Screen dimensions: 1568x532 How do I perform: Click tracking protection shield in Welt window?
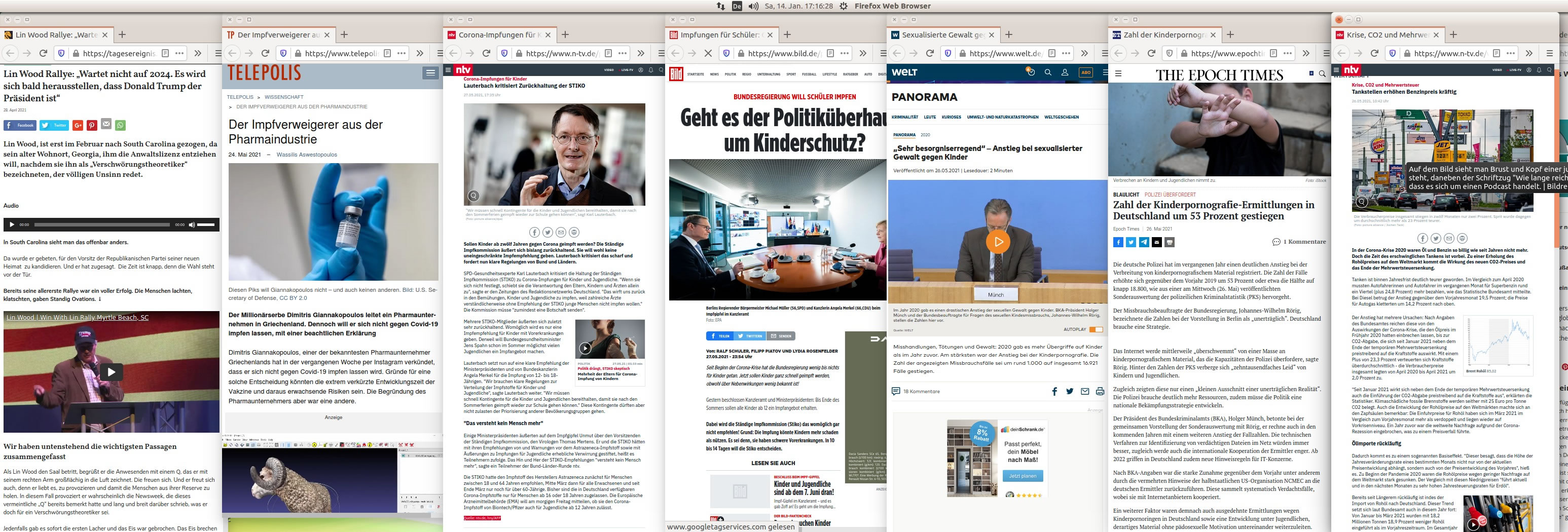[x=947, y=54]
